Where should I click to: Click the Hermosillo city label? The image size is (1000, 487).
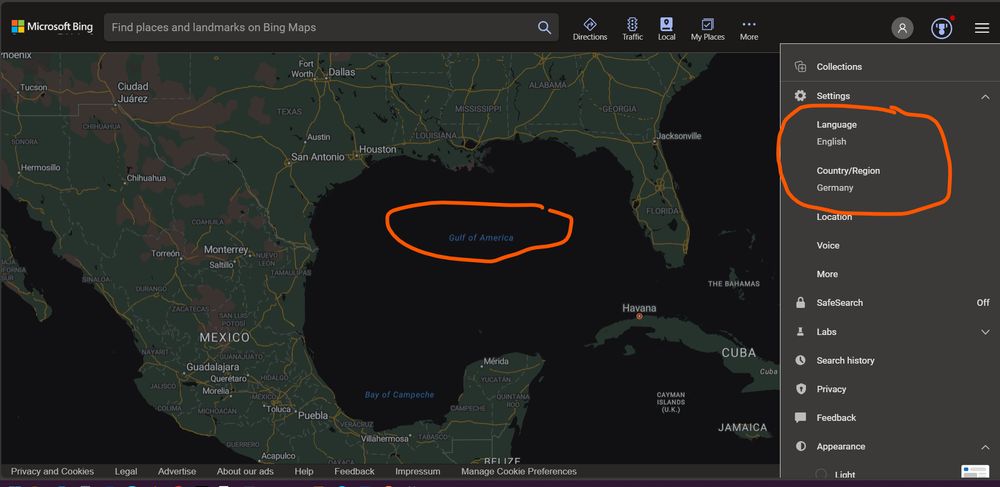click(x=40, y=168)
